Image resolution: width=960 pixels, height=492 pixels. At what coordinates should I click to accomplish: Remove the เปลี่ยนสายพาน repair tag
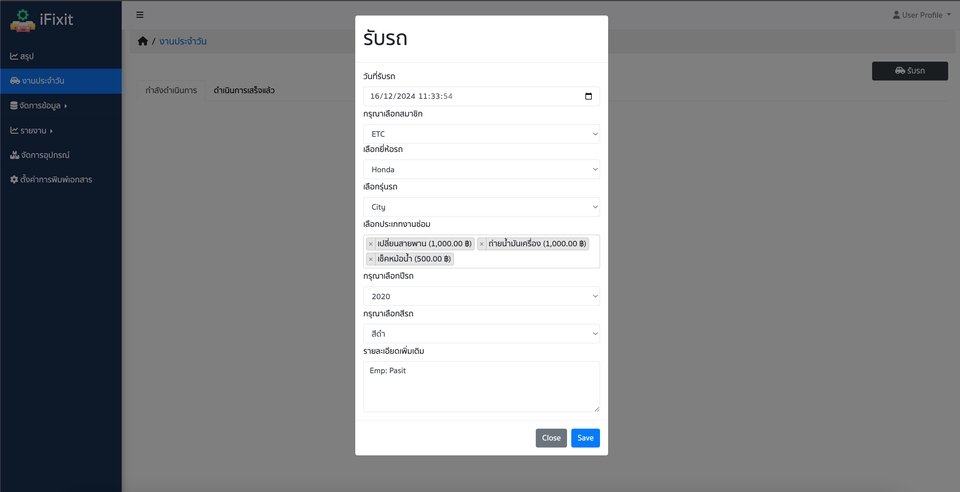coord(371,244)
